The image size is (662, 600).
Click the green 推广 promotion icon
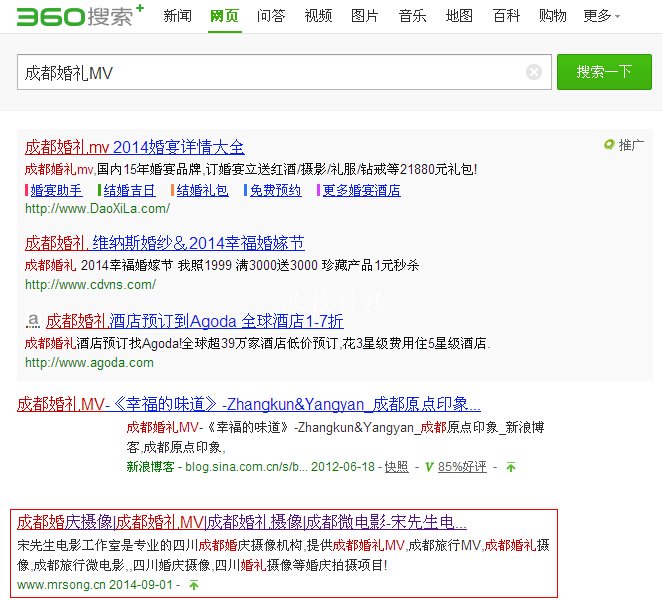tap(609, 146)
